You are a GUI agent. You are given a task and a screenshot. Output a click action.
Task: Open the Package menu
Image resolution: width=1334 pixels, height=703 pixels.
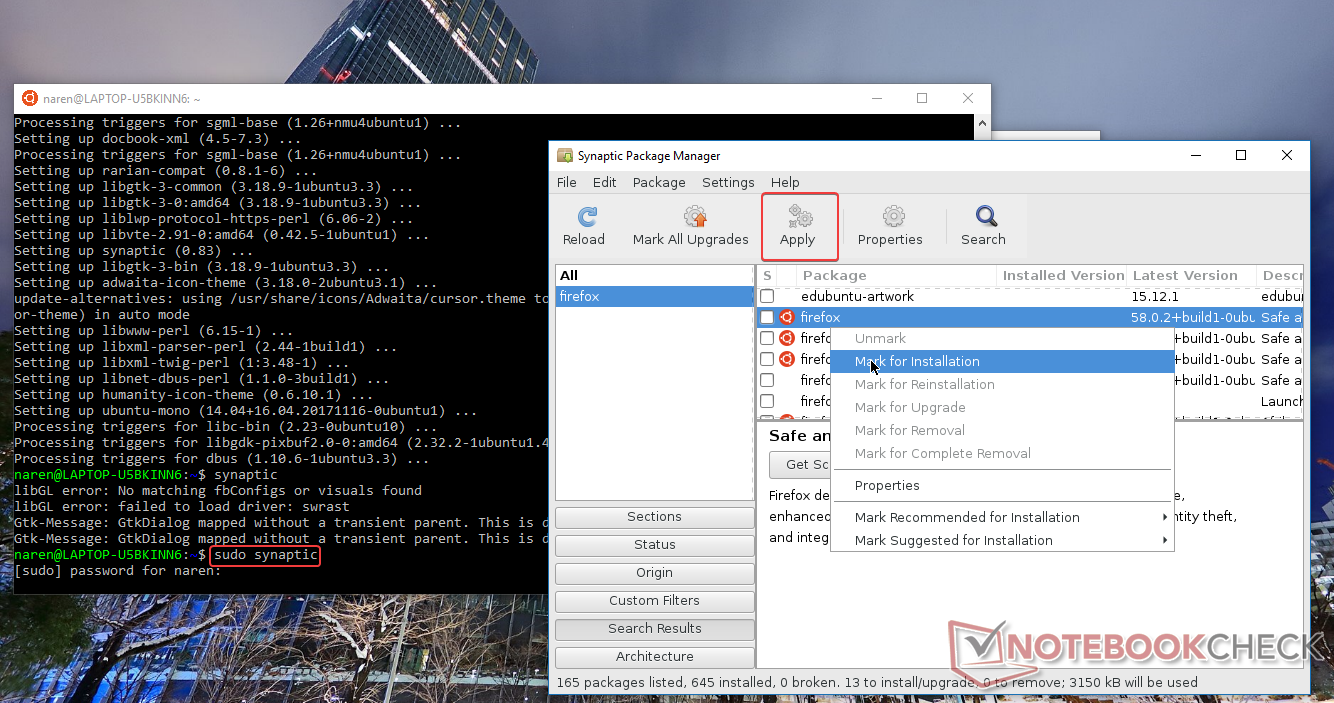[x=659, y=182]
